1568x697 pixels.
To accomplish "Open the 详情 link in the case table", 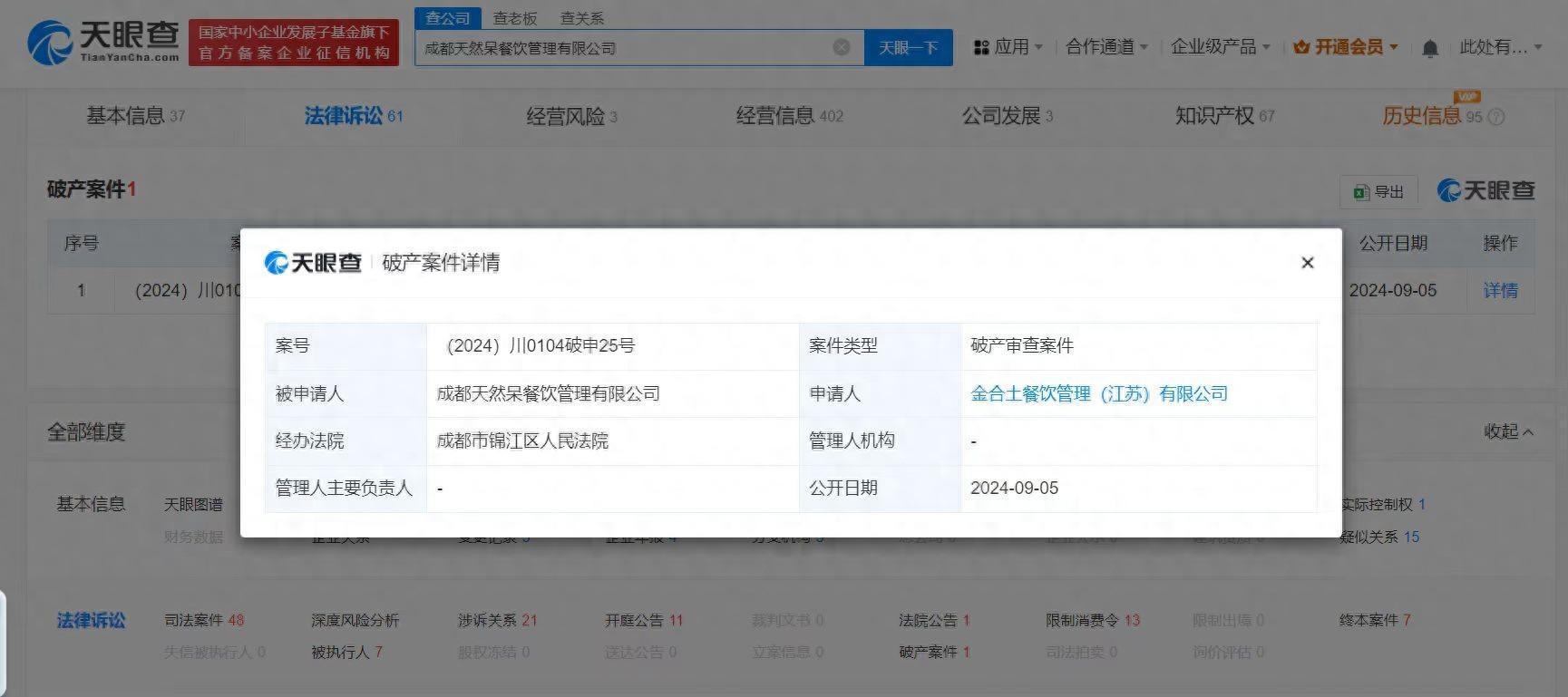I will pyautogui.click(x=1500, y=291).
